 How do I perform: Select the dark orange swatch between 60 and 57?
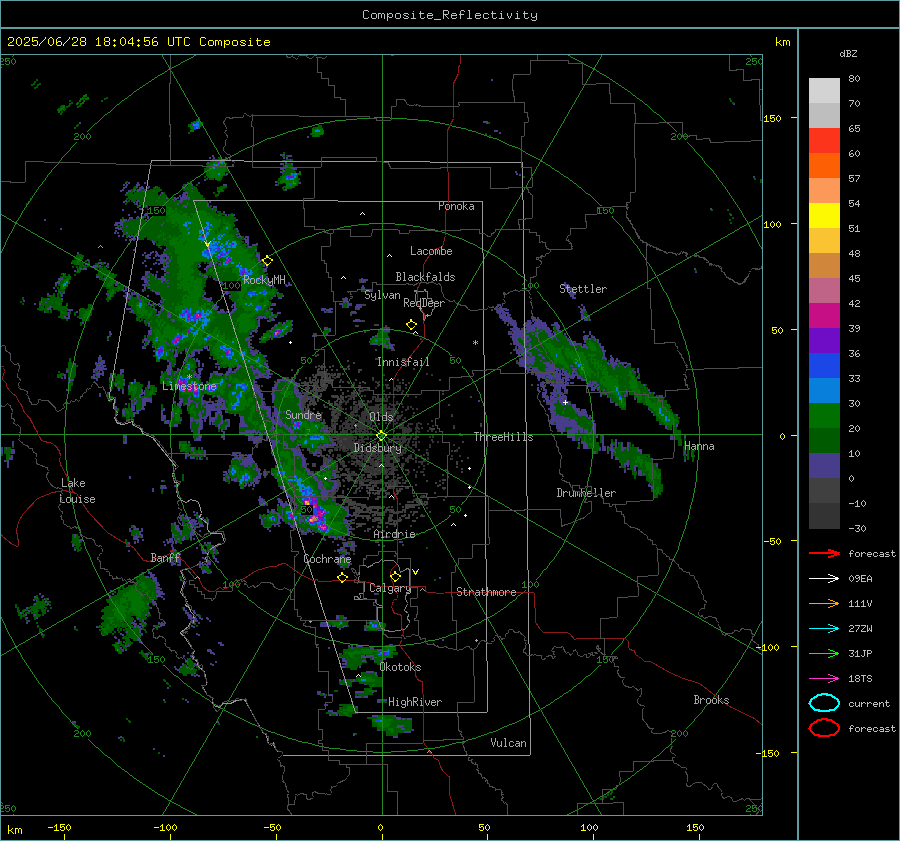(x=824, y=165)
